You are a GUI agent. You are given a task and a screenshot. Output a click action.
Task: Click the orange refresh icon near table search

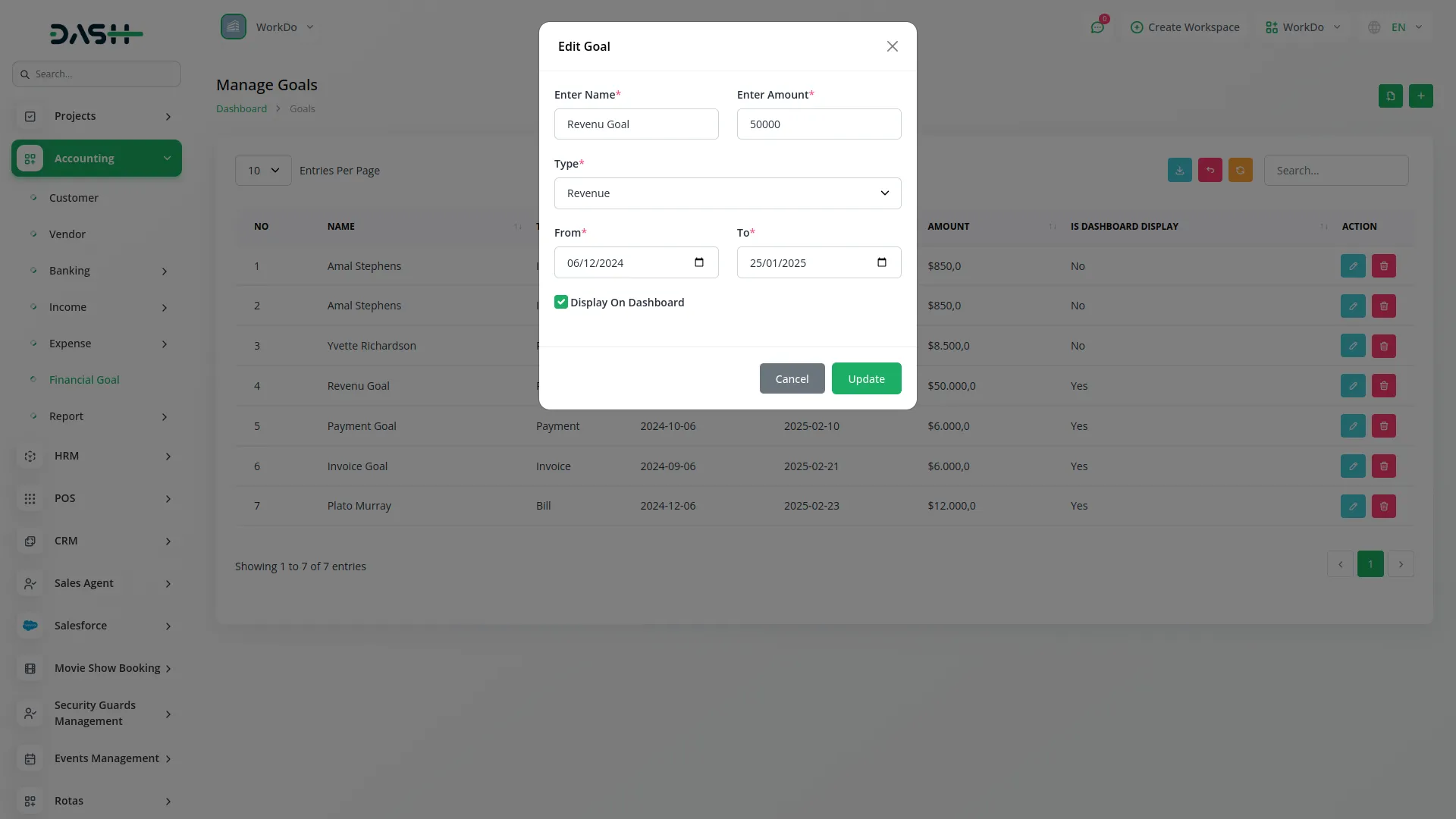(x=1241, y=170)
